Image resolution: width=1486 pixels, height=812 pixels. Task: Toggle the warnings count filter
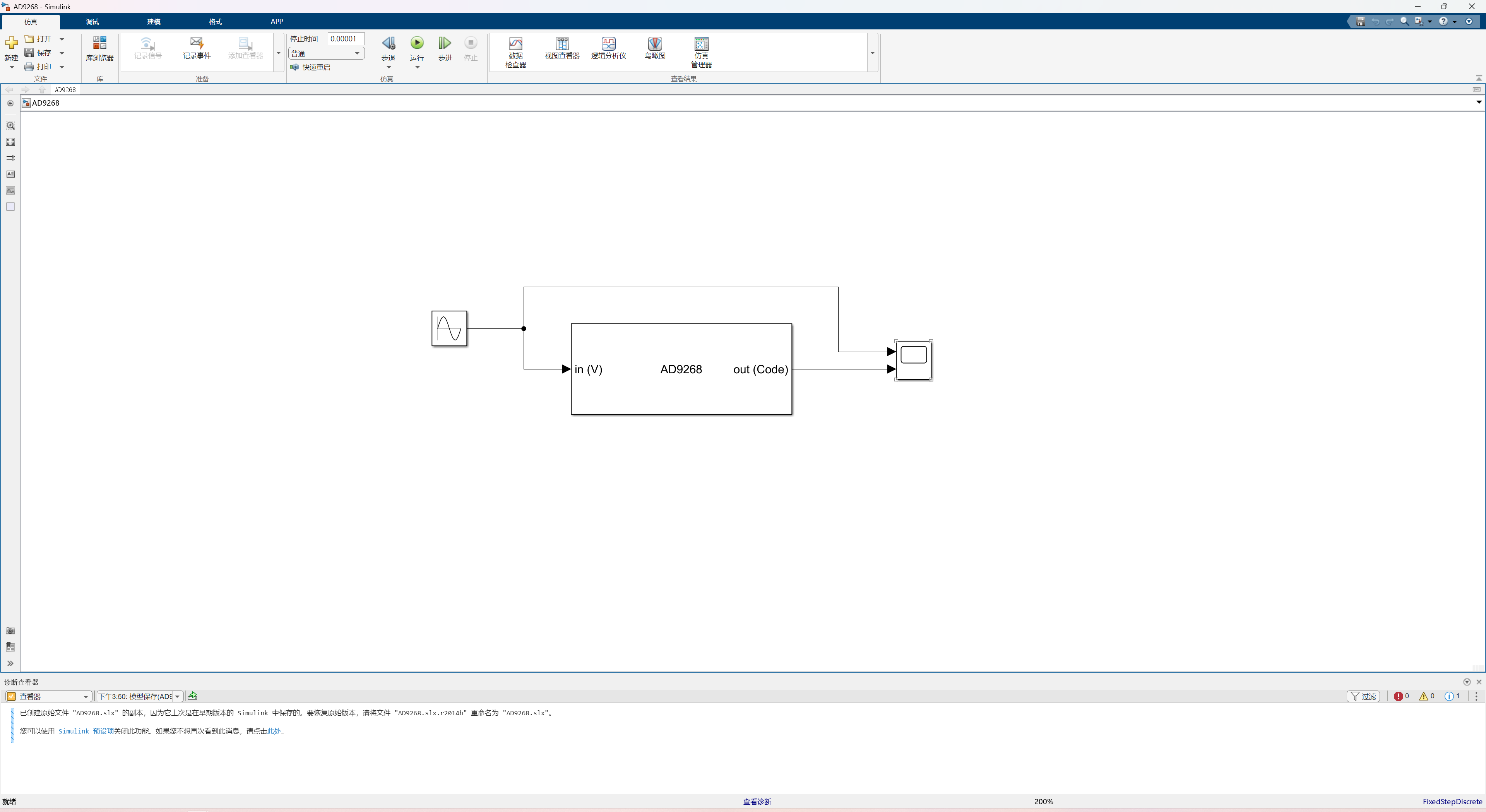1427,696
